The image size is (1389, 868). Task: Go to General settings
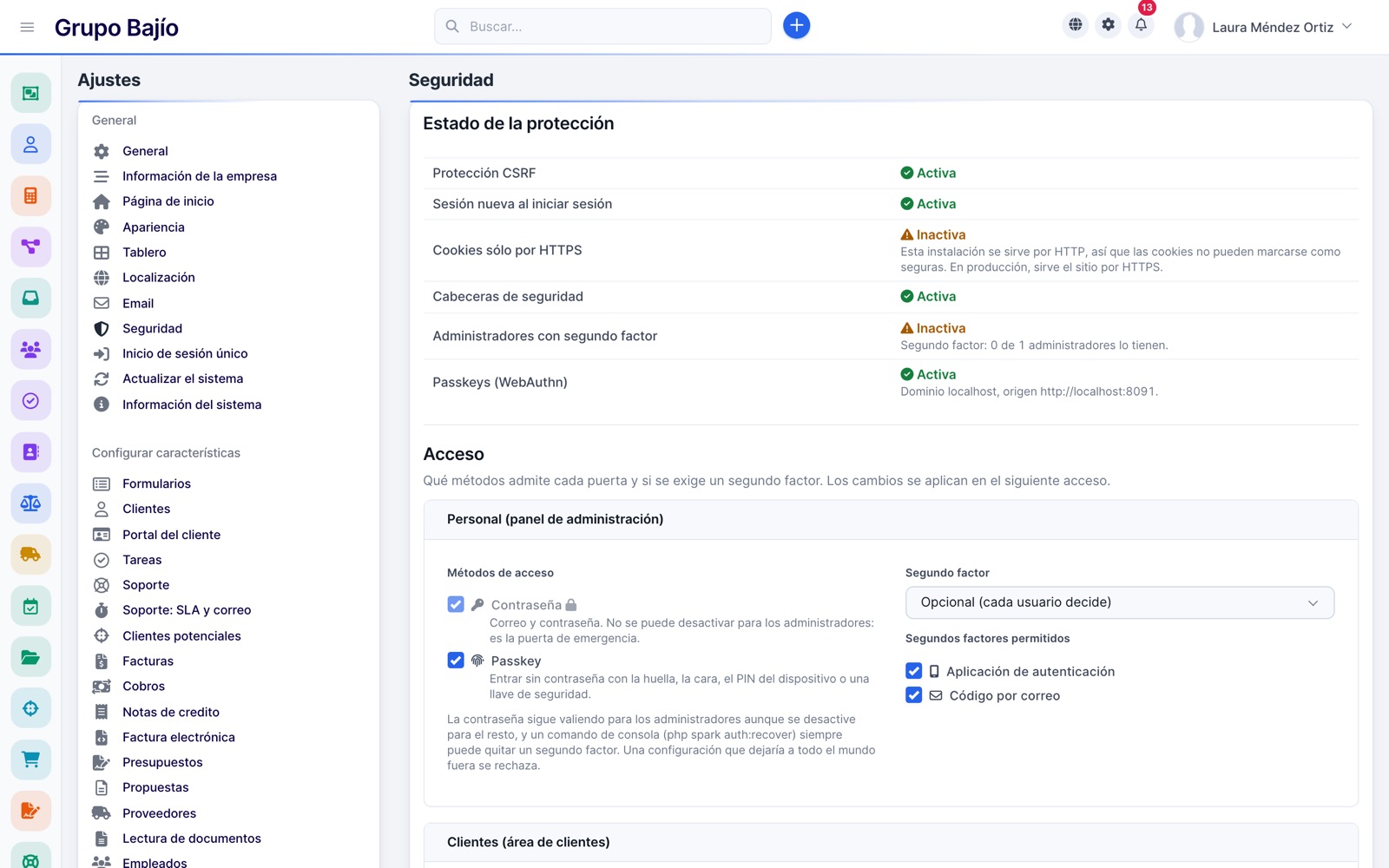[x=145, y=151]
